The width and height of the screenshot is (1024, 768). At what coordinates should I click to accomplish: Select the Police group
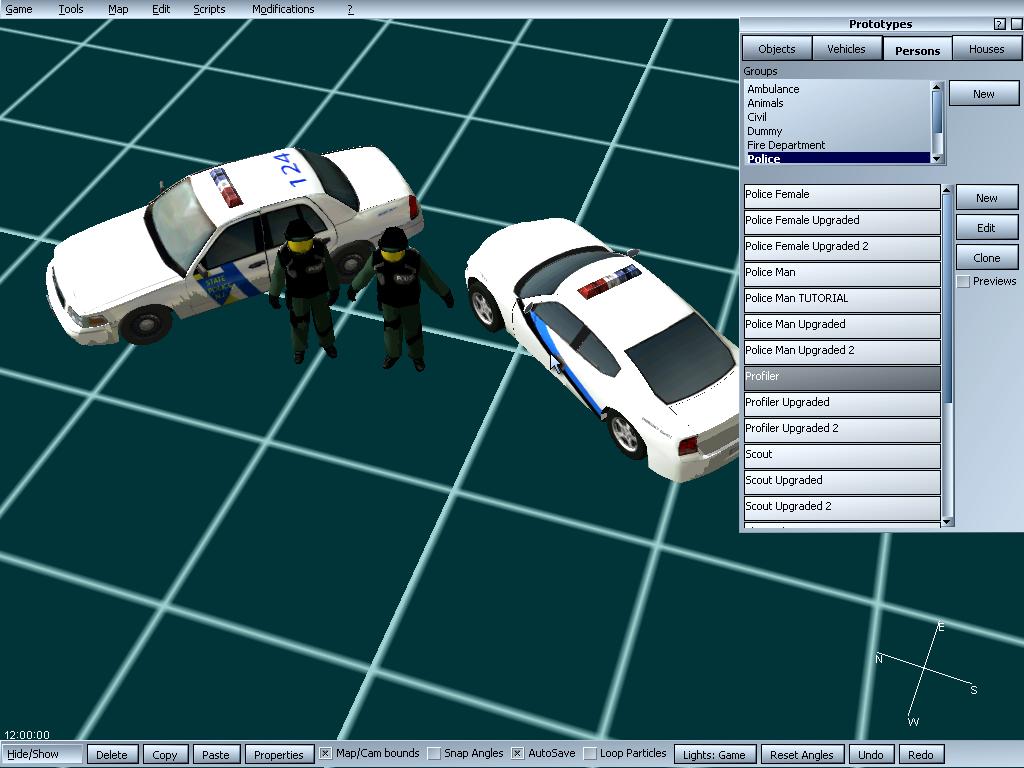pos(838,158)
